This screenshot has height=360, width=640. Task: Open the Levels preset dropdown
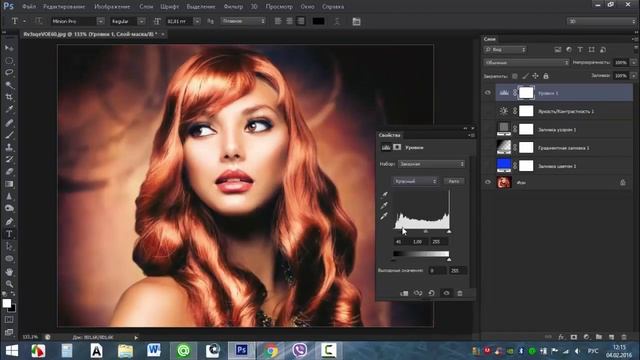(432, 164)
